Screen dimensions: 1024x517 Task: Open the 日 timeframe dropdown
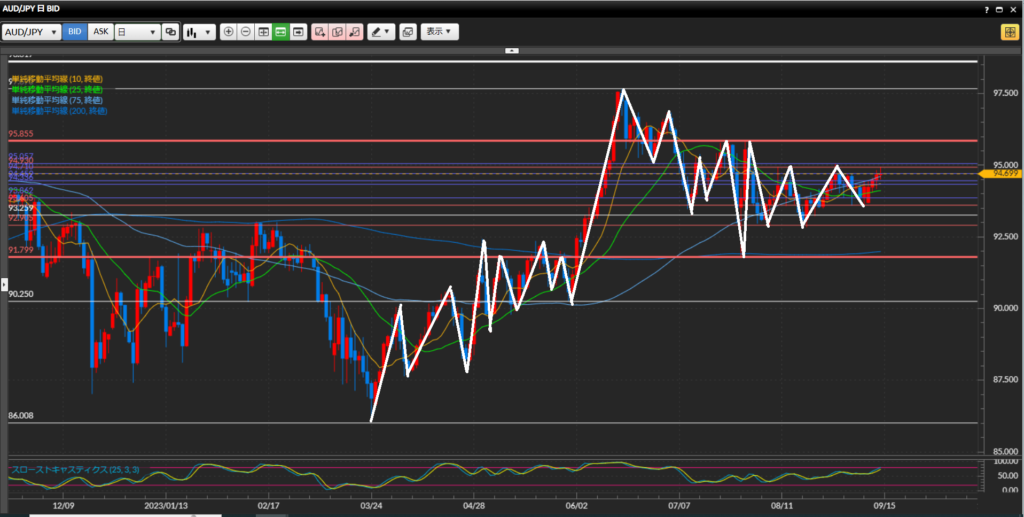(137, 32)
